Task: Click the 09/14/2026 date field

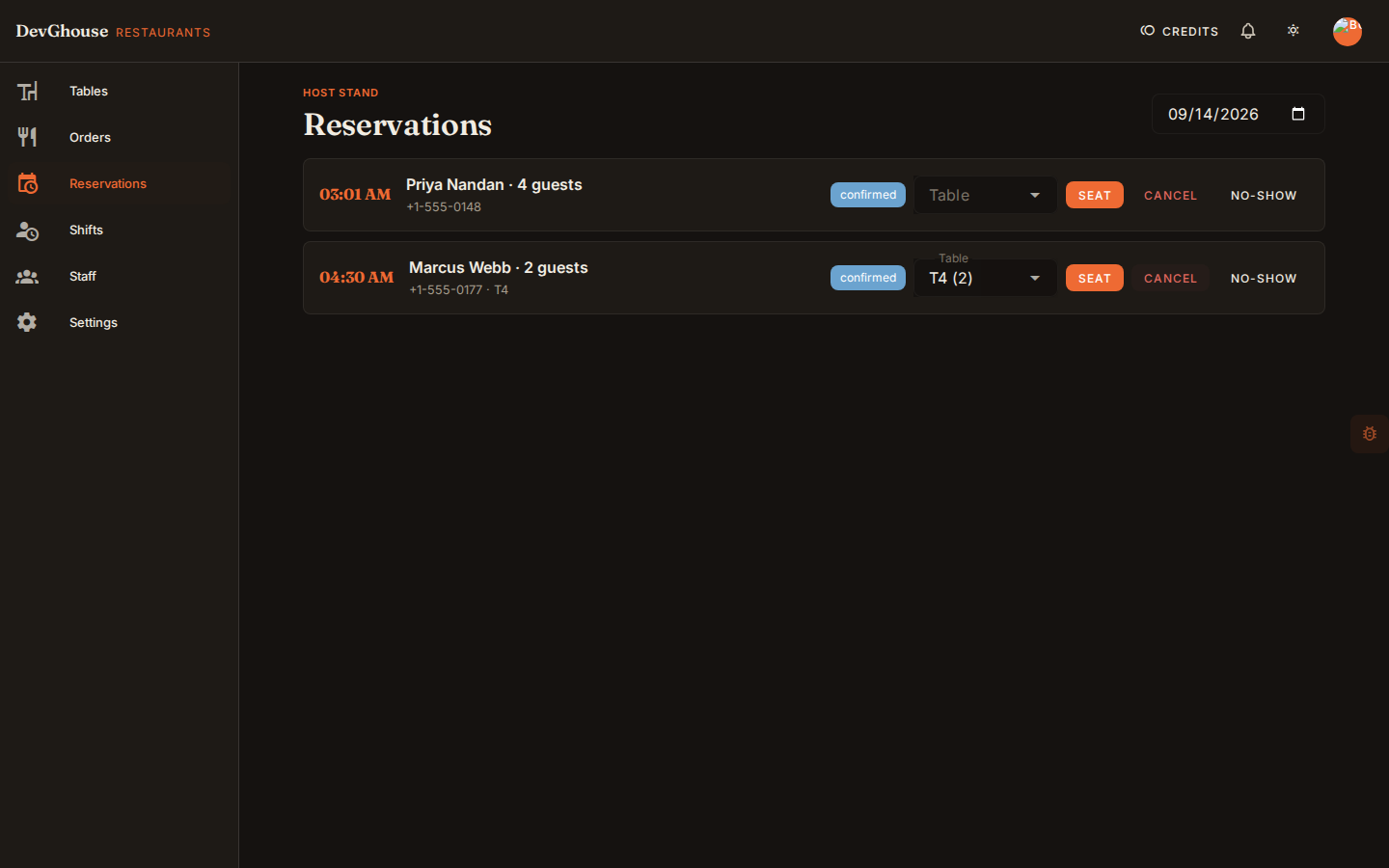Action: (1238, 114)
